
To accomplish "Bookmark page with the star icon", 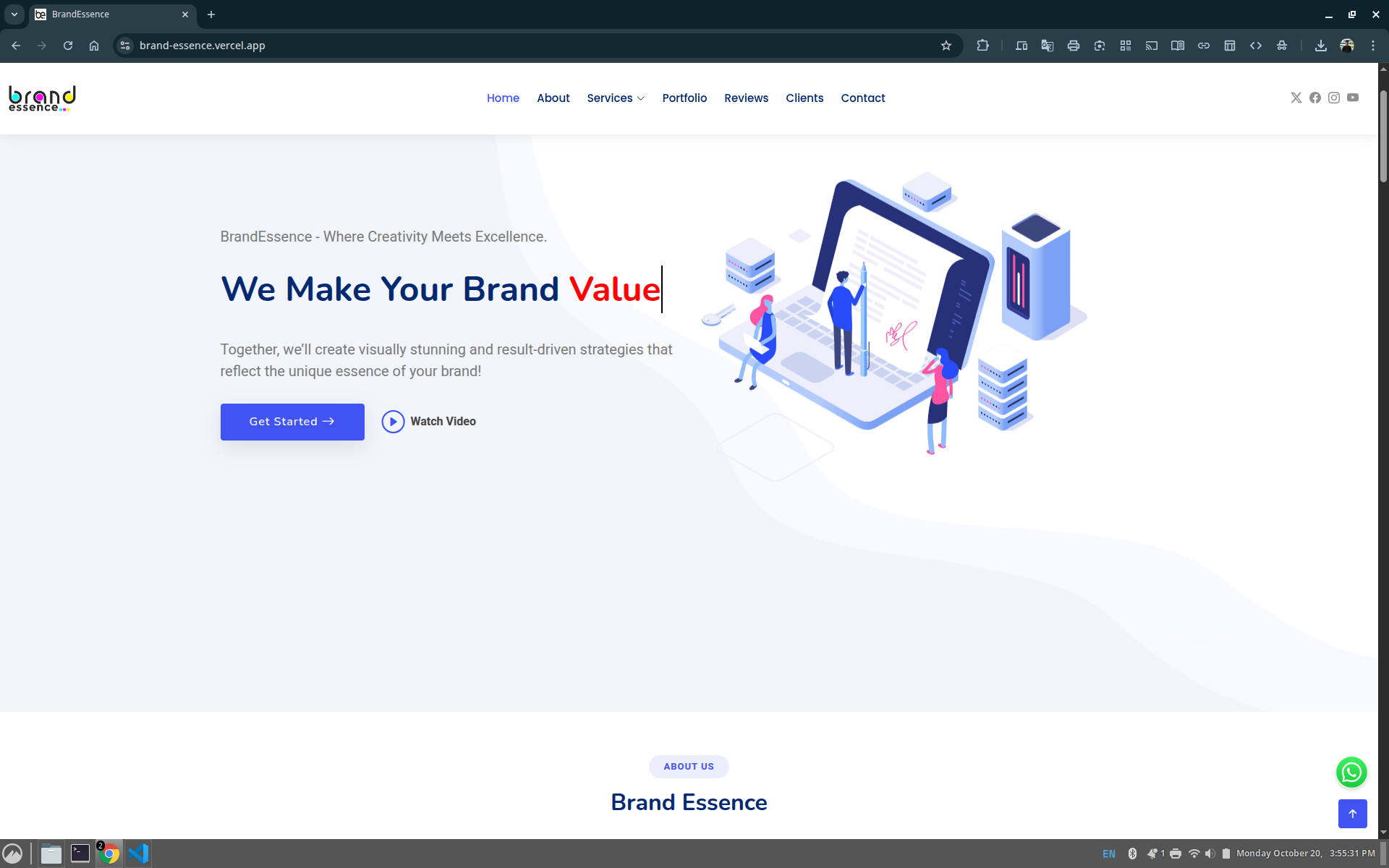I will coord(946,46).
